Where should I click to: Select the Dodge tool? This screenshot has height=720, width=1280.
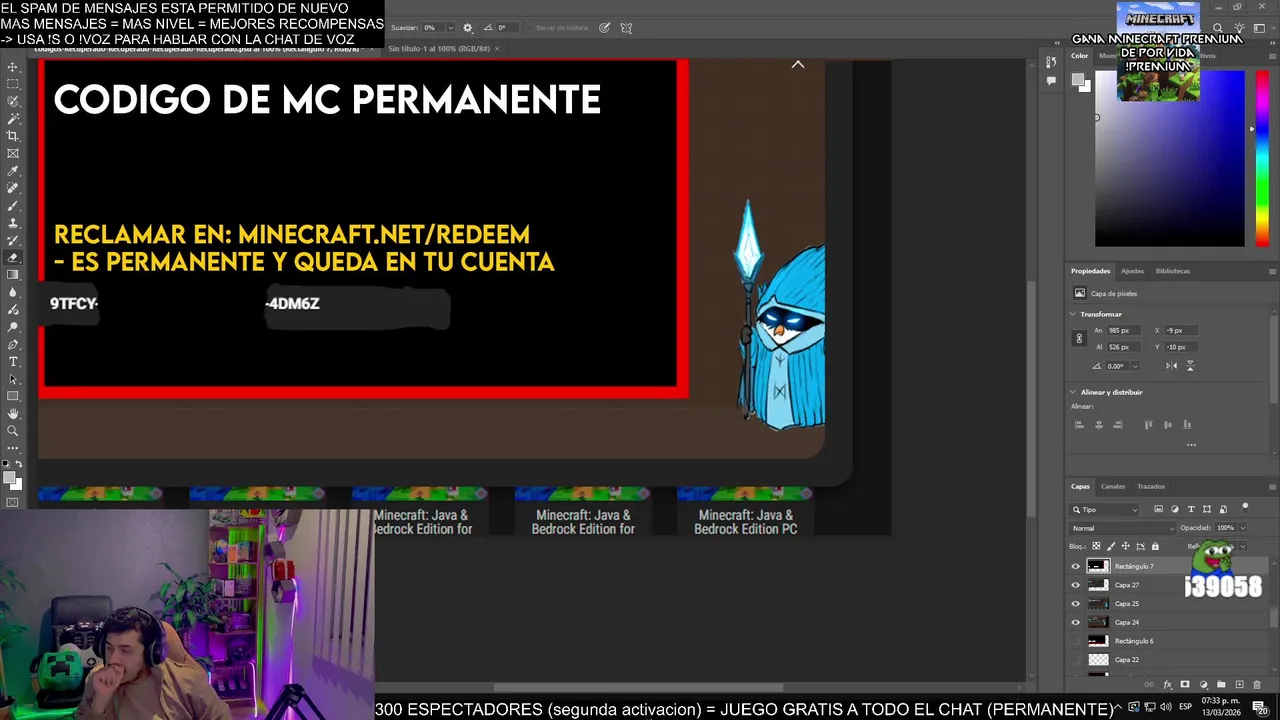13,327
